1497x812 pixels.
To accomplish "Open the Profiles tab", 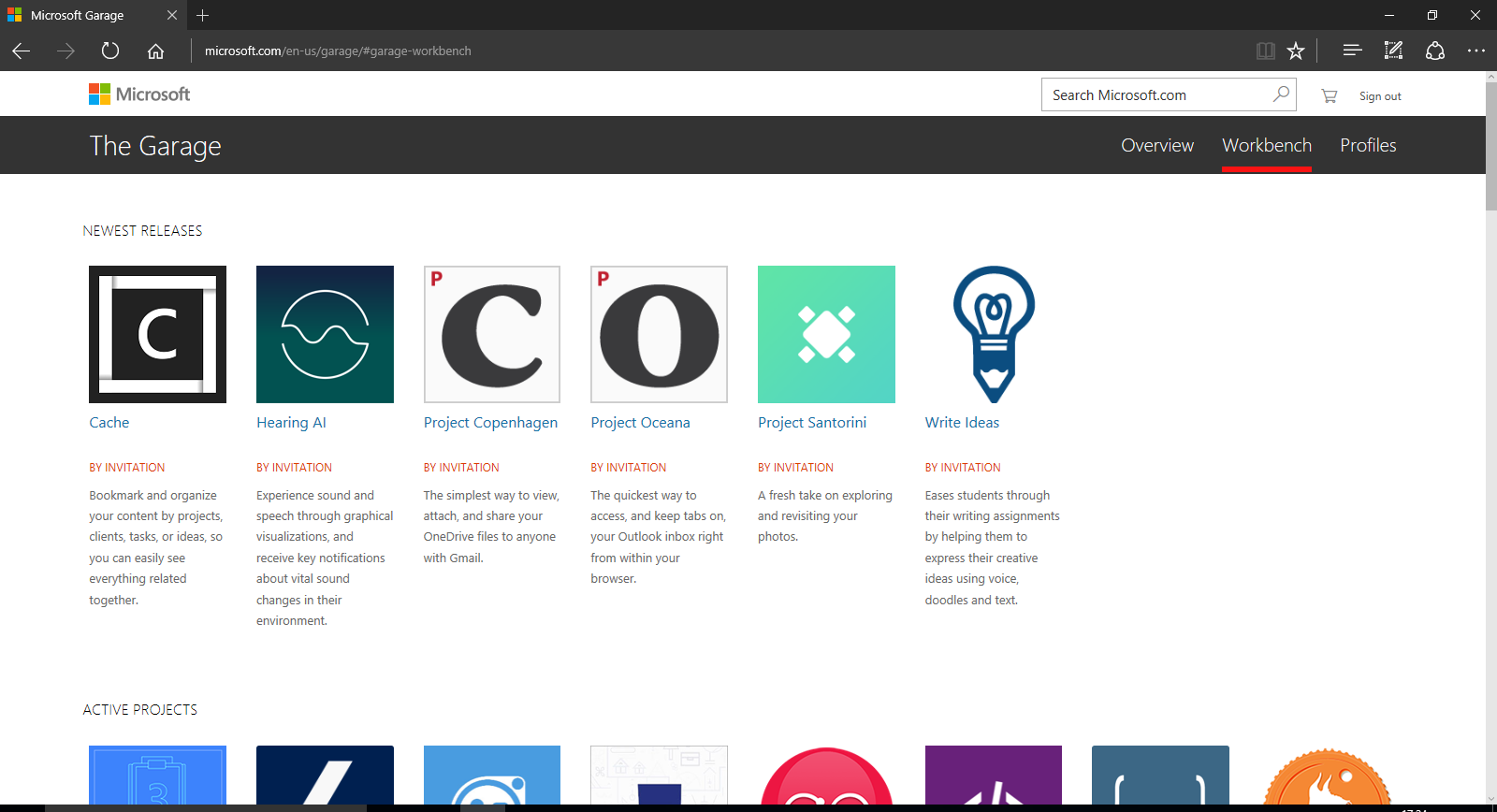I will pos(1368,145).
